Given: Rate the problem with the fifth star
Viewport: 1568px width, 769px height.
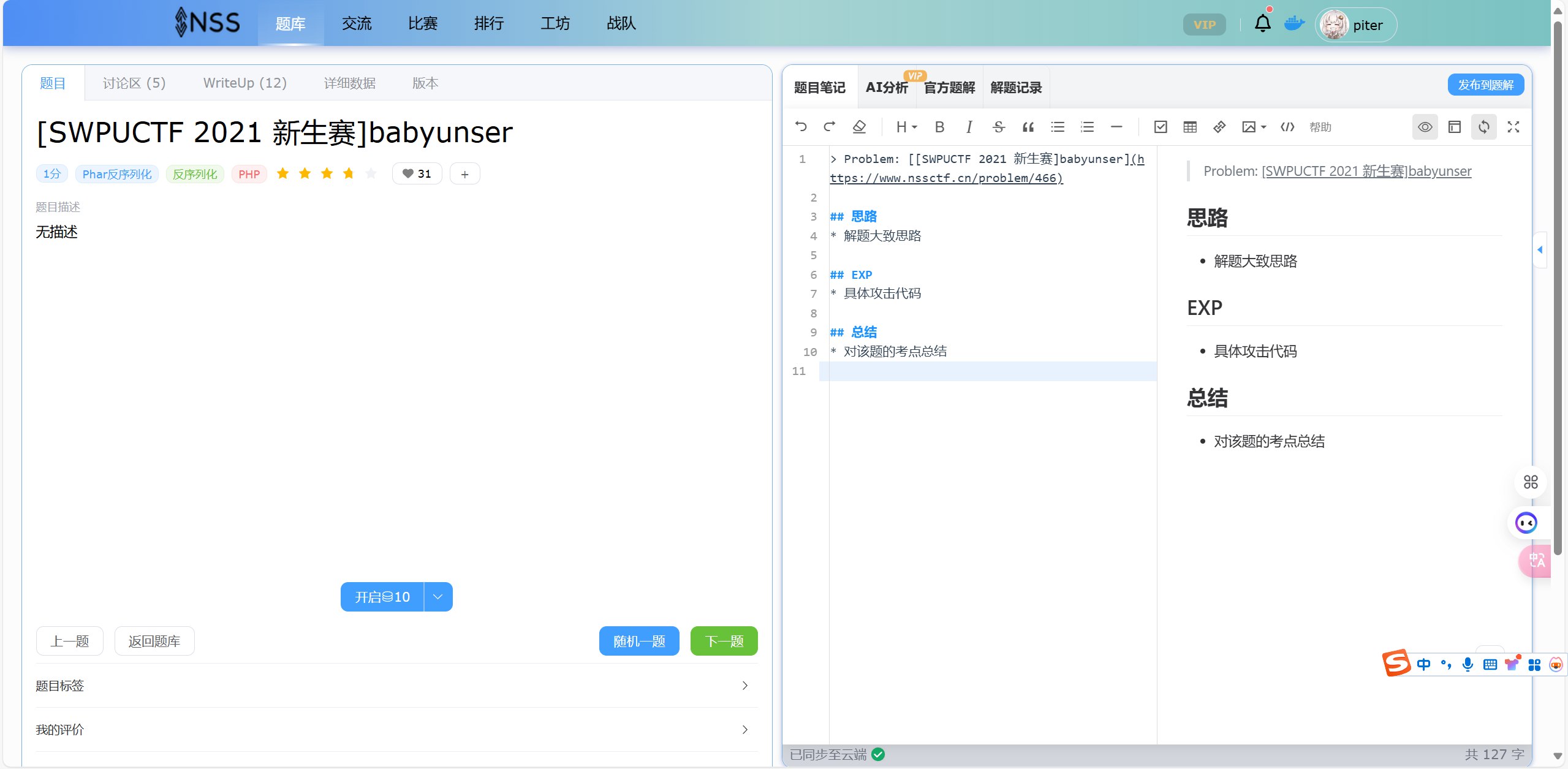Looking at the screenshot, I should (x=371, y=174).
